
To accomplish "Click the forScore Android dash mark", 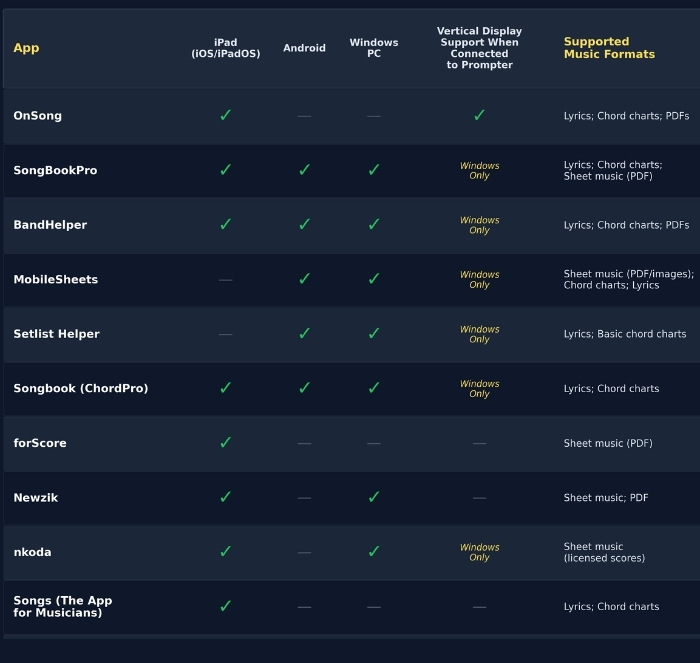I will (304, 443).
